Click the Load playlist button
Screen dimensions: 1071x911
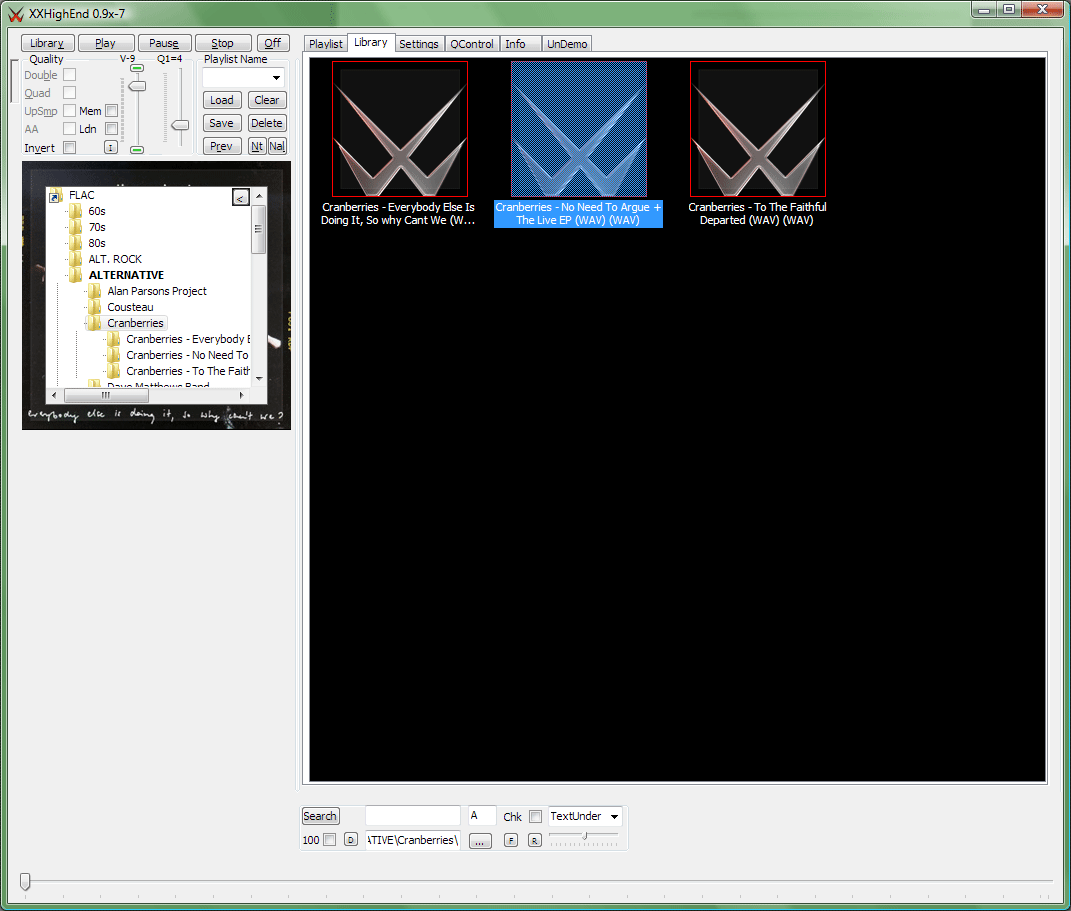[222, 100]
